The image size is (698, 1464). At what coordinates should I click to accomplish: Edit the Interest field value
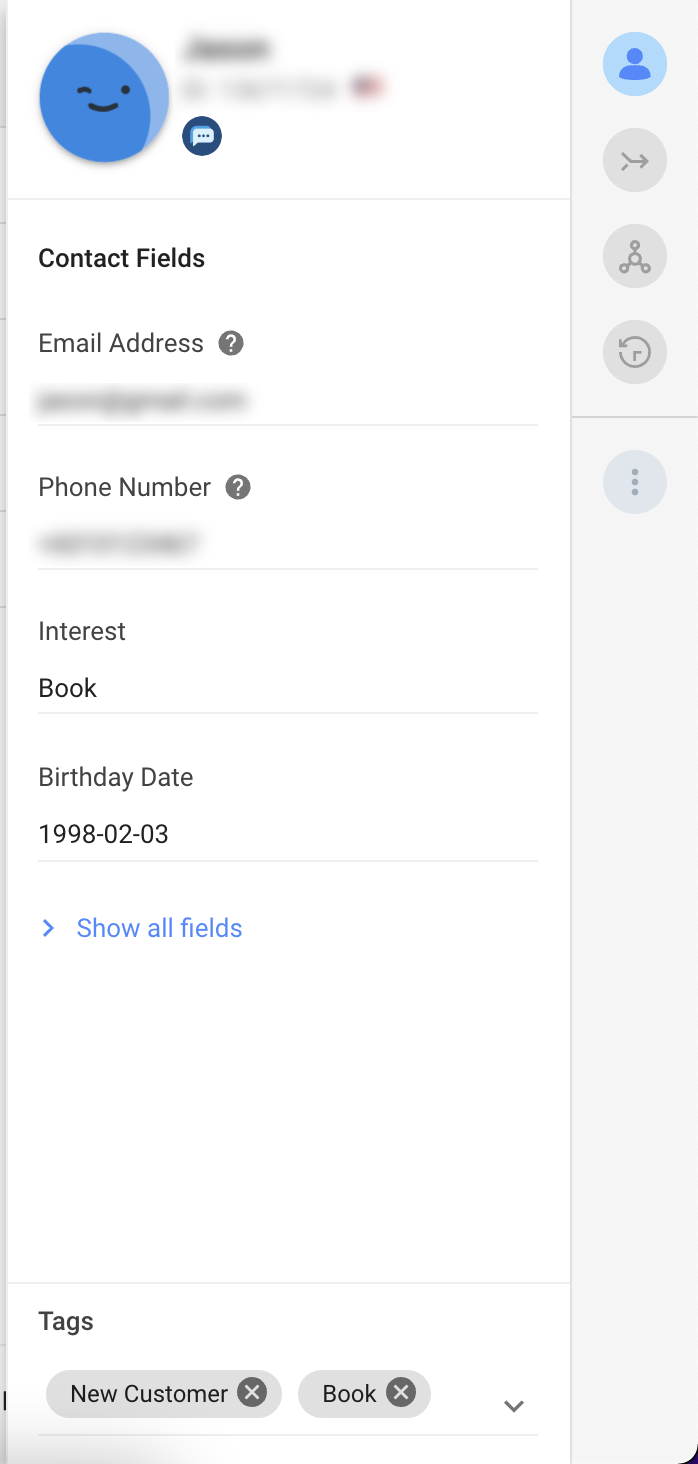[287, 689]
